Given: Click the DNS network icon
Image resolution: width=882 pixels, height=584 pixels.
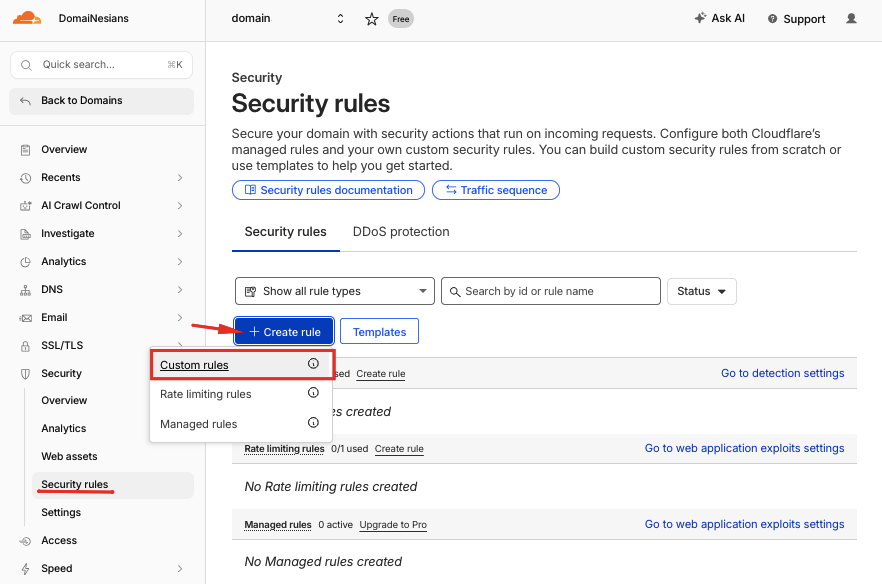Looking at the screenshot, I should [25, 290].
